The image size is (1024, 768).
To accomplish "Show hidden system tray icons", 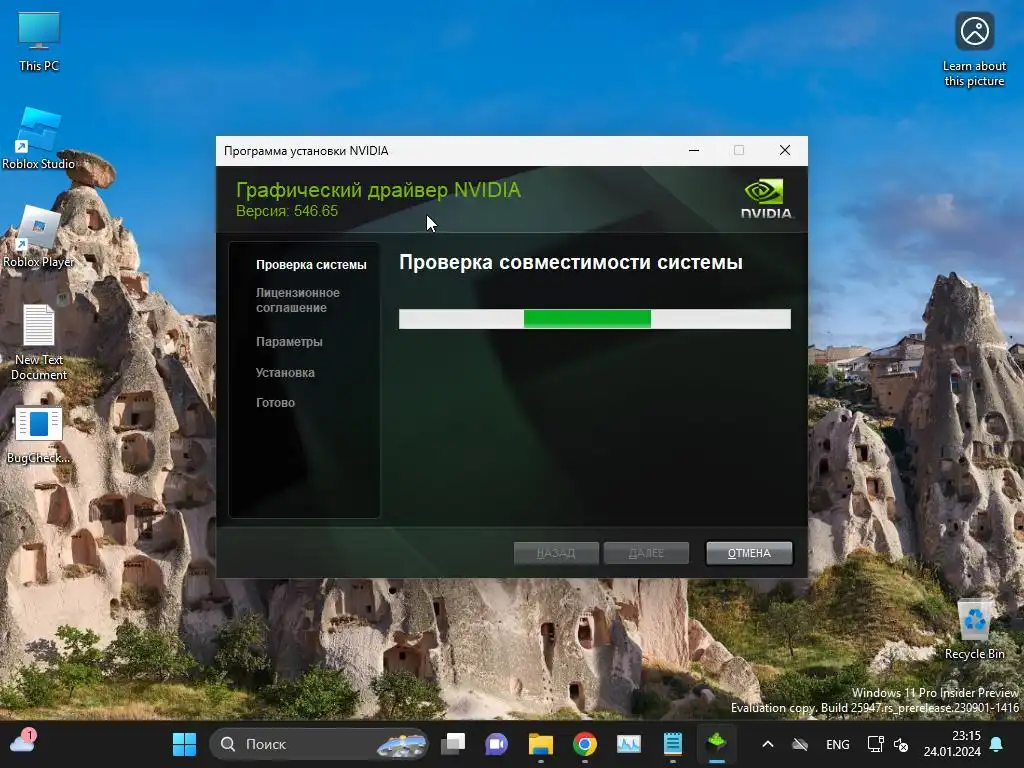I will click(768, 744).
